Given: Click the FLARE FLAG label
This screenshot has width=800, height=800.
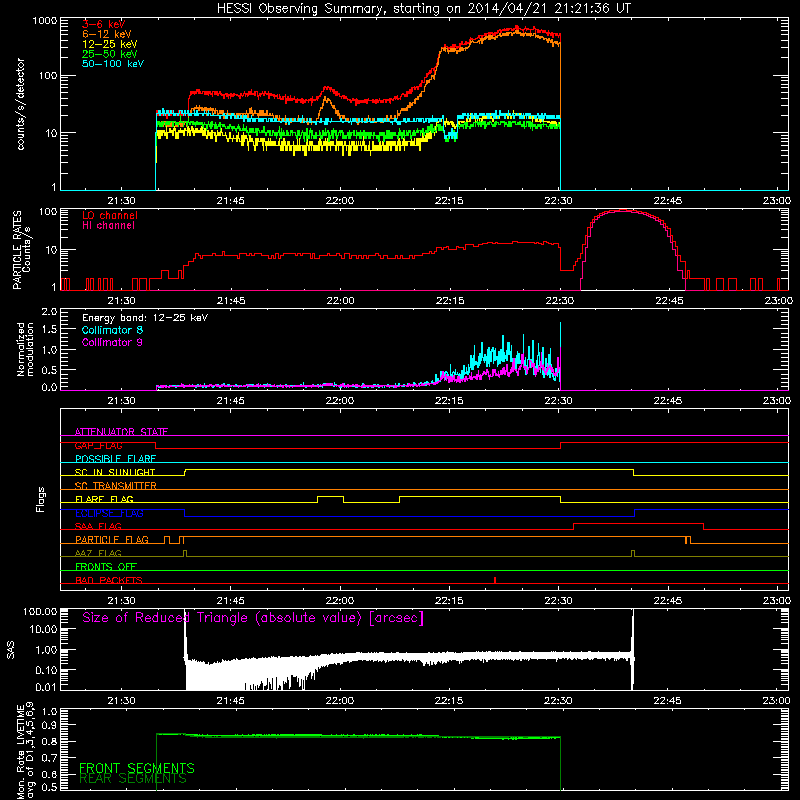Looking at the screenshot, I should [104, 499].
